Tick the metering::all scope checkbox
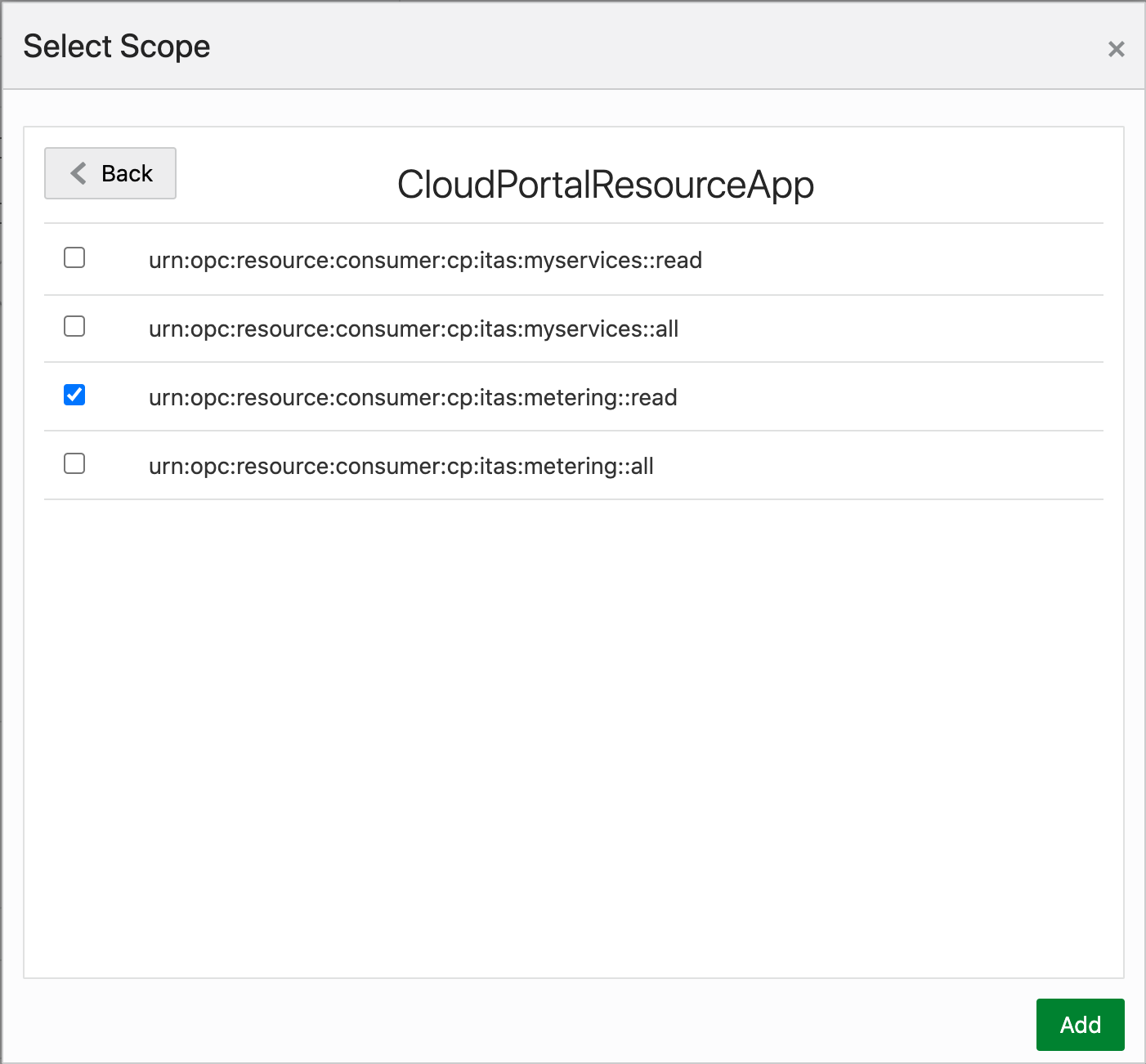Viewport: 1146px width, 1064px height. click(74, 464)
